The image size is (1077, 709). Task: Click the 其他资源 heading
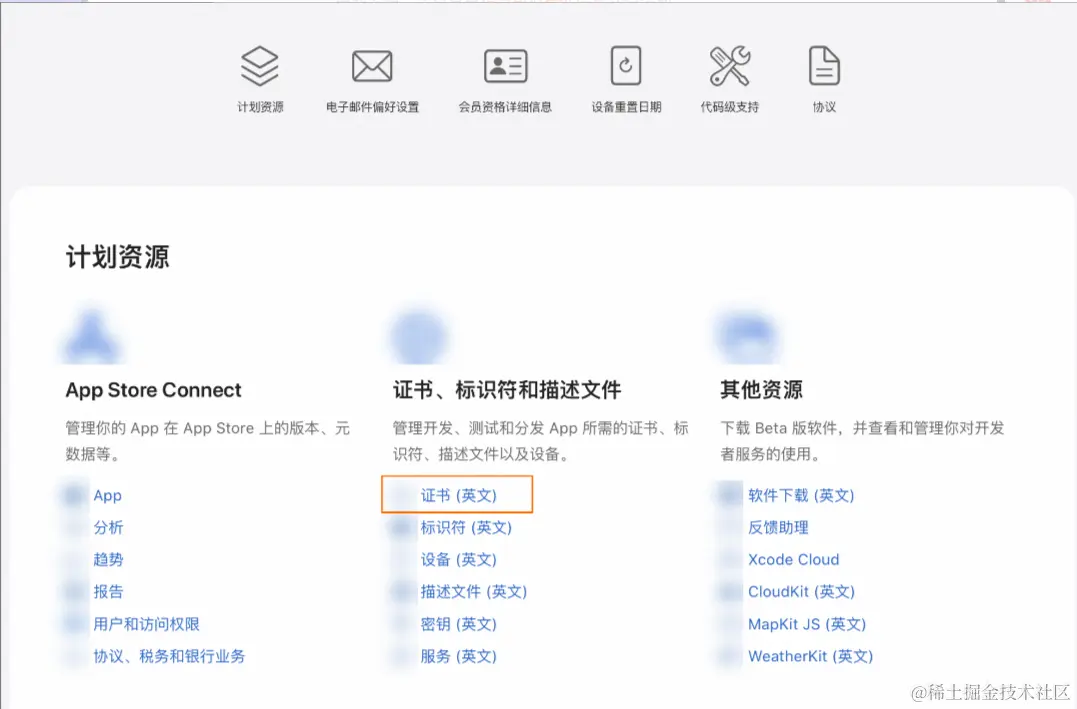tap(761, 390)
